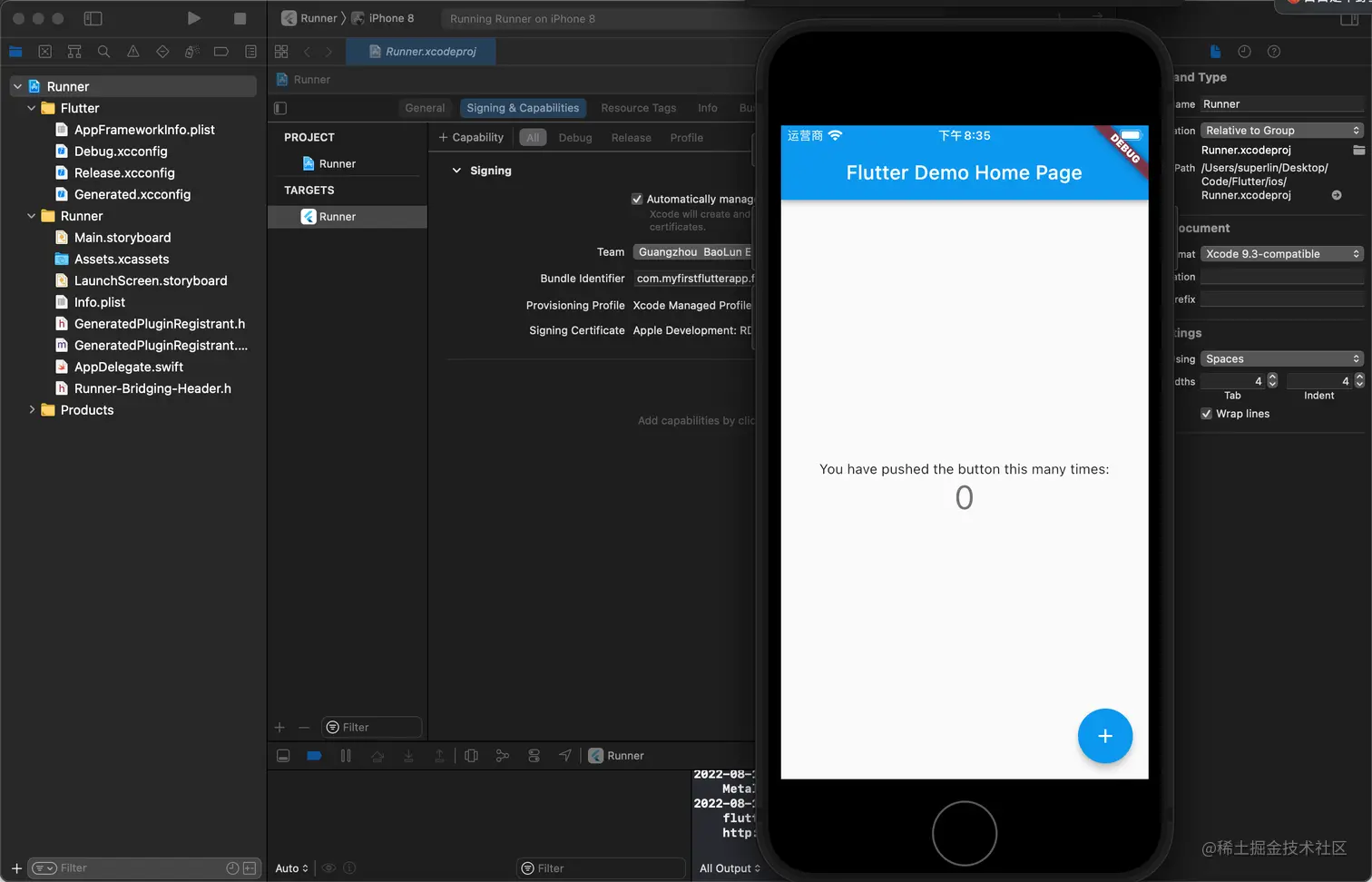
Task: Open the Issue navigator warning icon
Action: coord(133,52)
